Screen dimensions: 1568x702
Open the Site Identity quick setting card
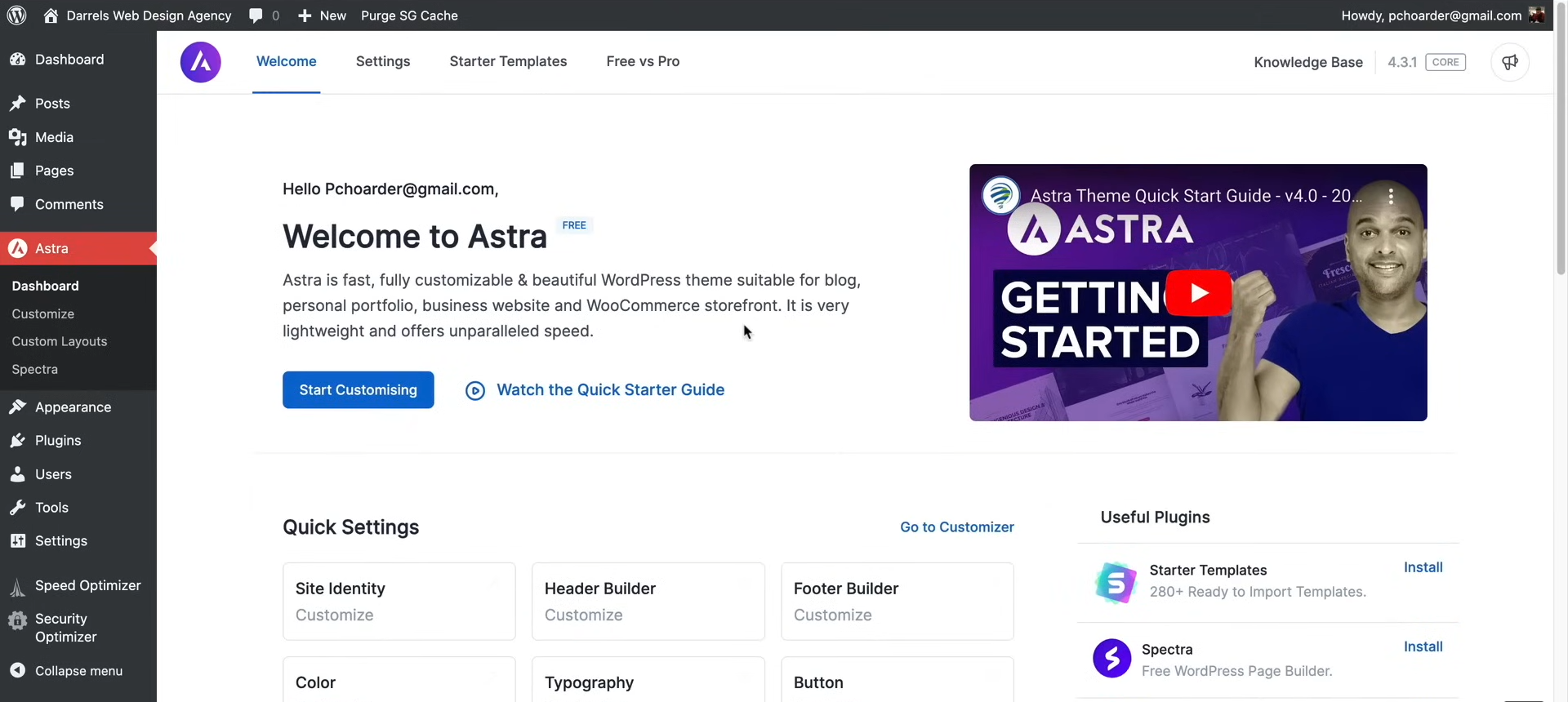tap(399, 601)
